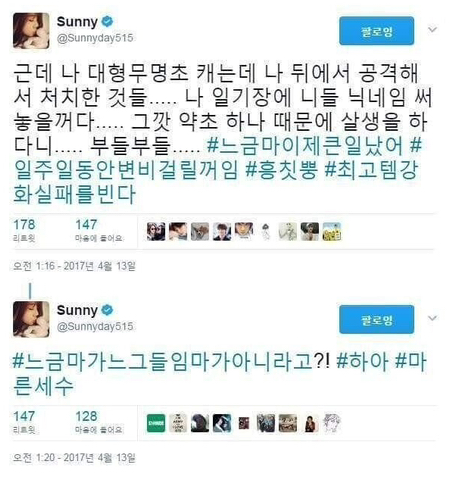View the 147 likes on first tweet
Screen dimensions: 460x482
point(99,230)
